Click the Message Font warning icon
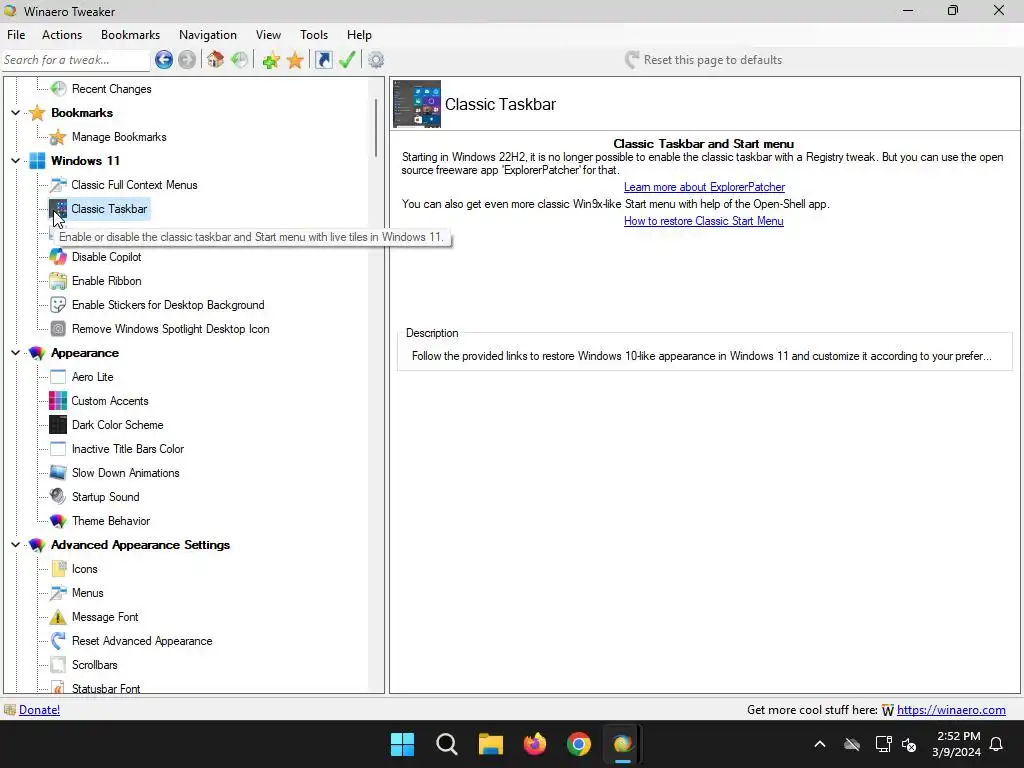The width and height of the screenshot is (1024, 768). pyautogui.click(x=58, y=617)
